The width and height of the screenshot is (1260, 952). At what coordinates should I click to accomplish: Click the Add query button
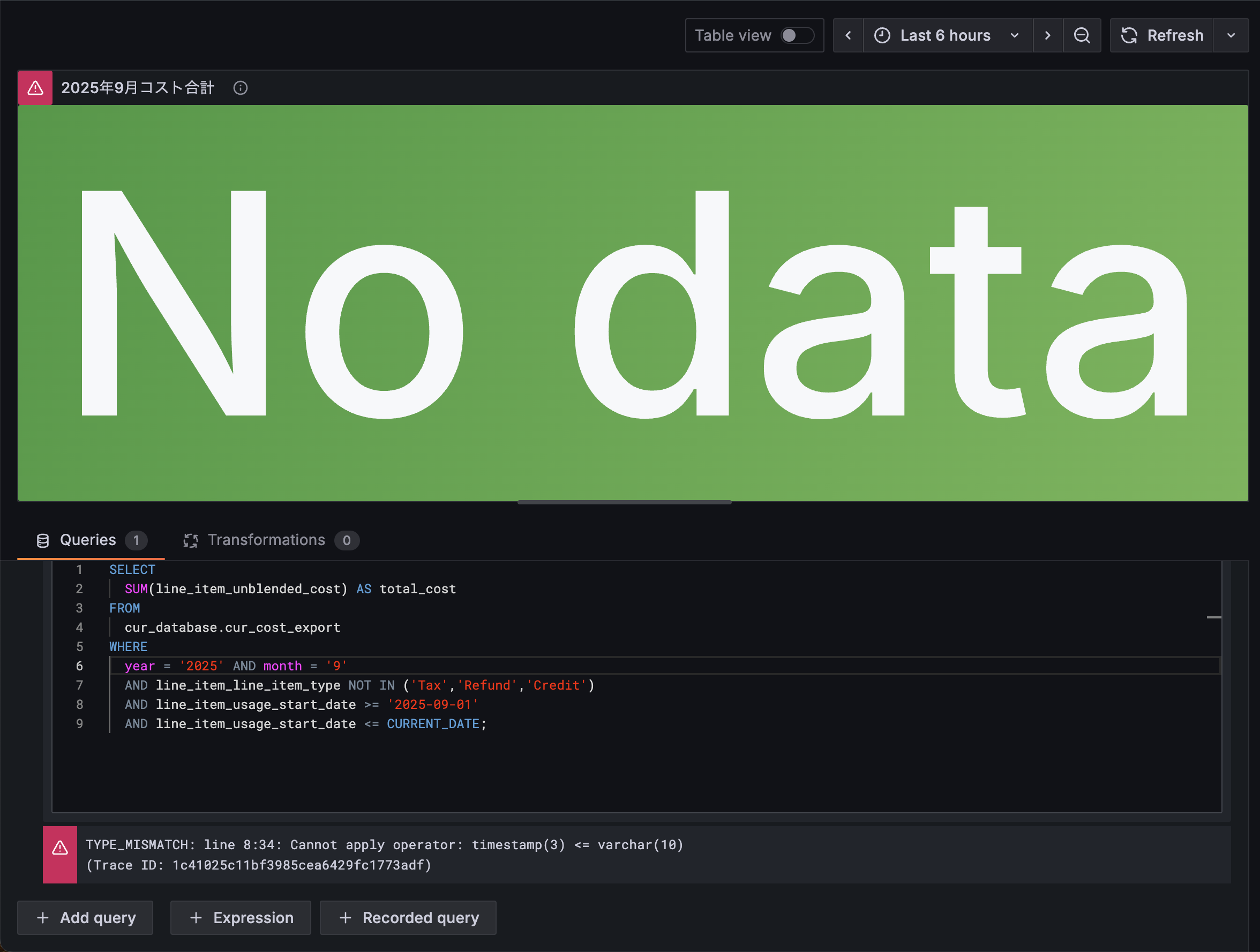(85, 918)
